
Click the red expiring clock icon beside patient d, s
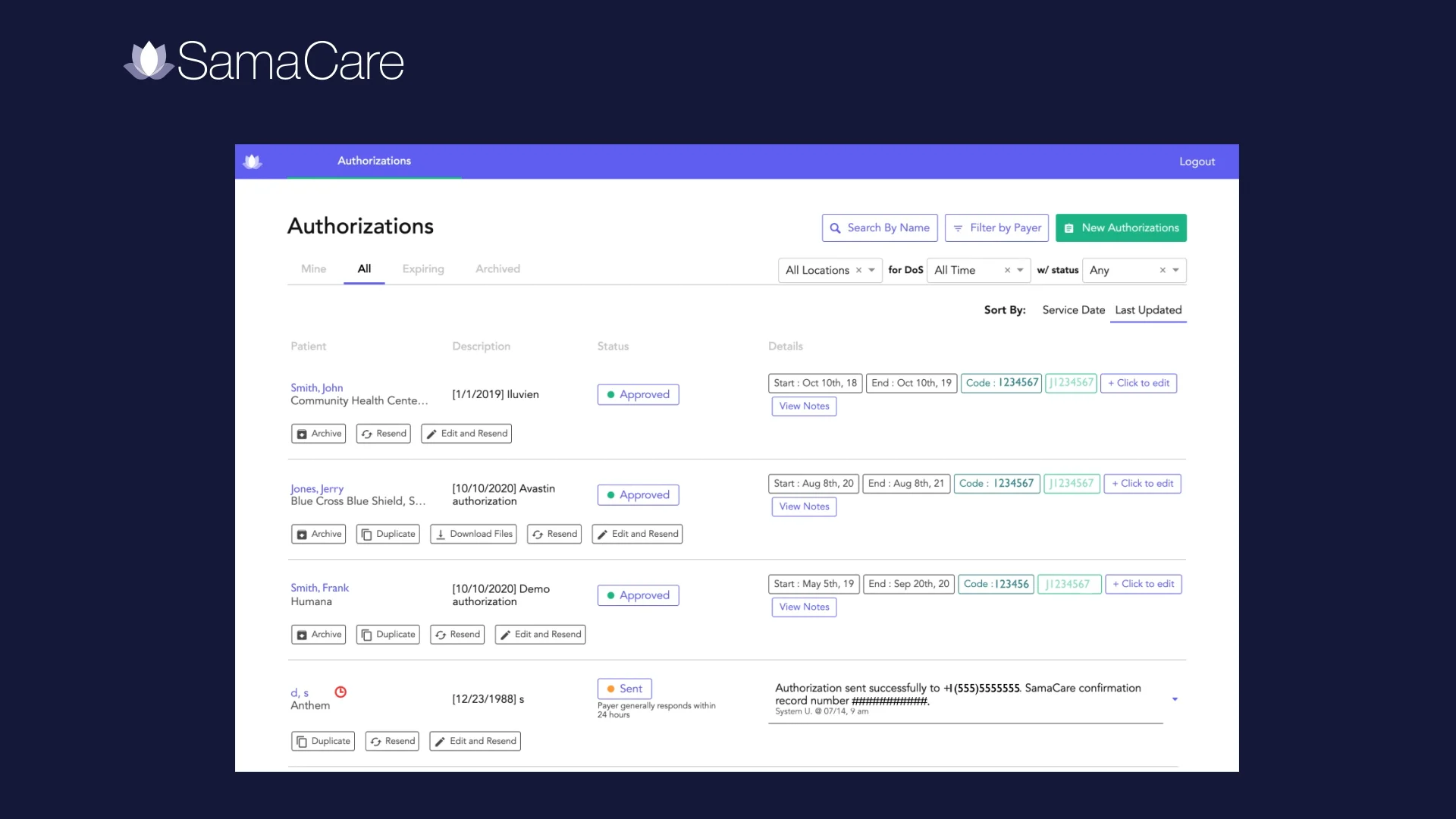tap(340, 692)
